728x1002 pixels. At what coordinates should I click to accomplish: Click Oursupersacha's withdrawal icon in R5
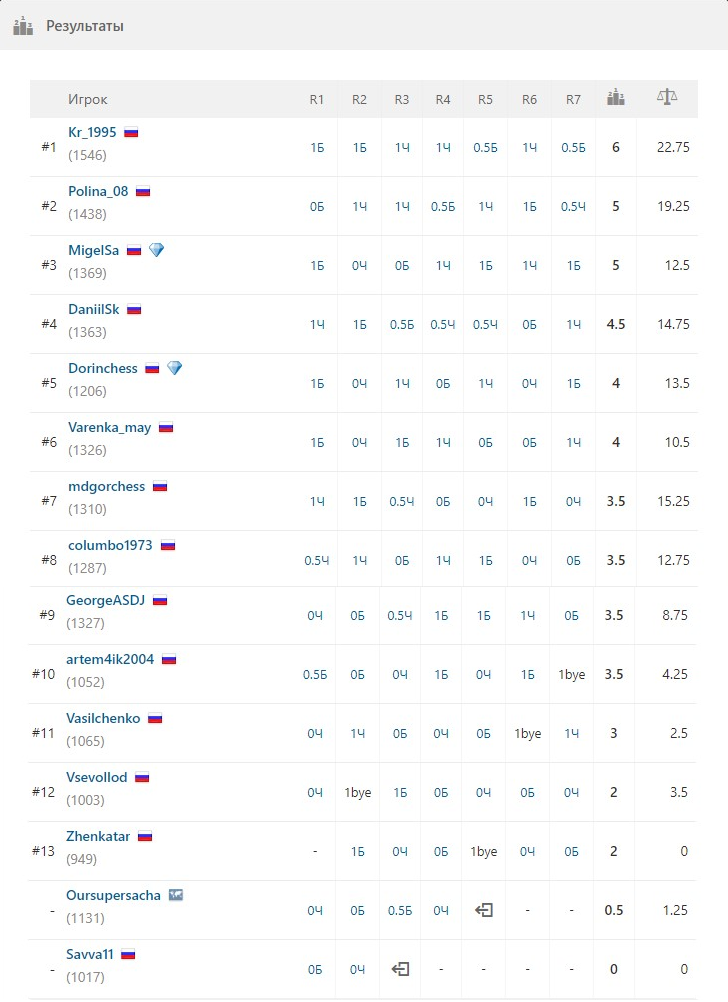[x=484, y=910]
